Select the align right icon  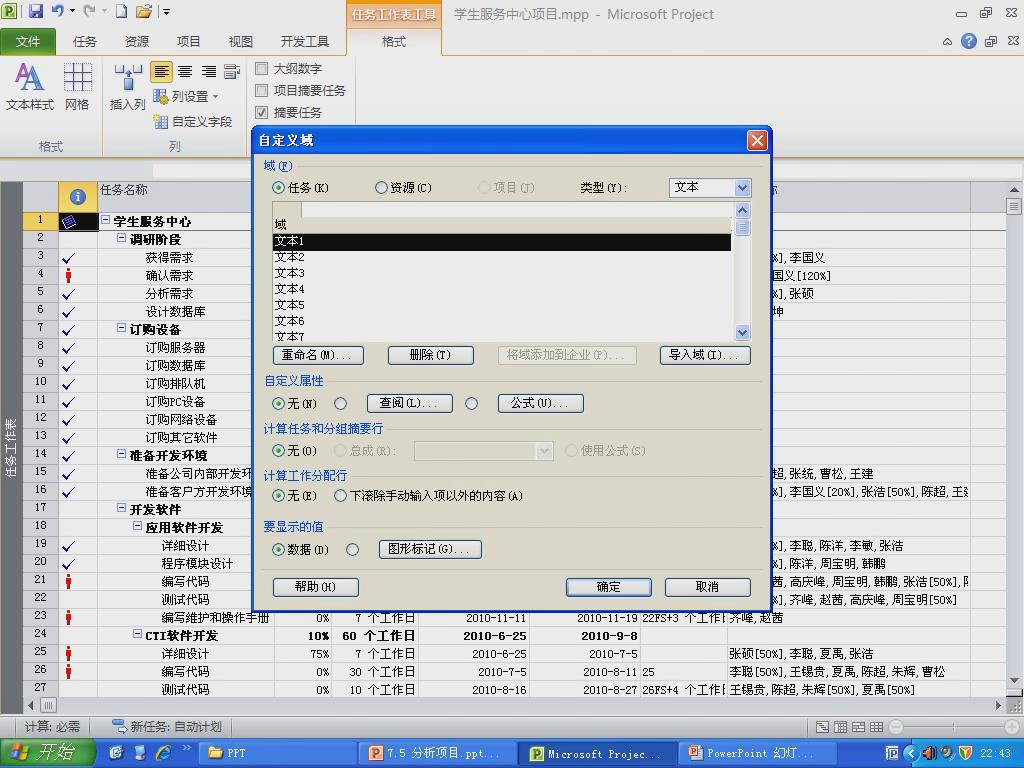coord(209,71)
